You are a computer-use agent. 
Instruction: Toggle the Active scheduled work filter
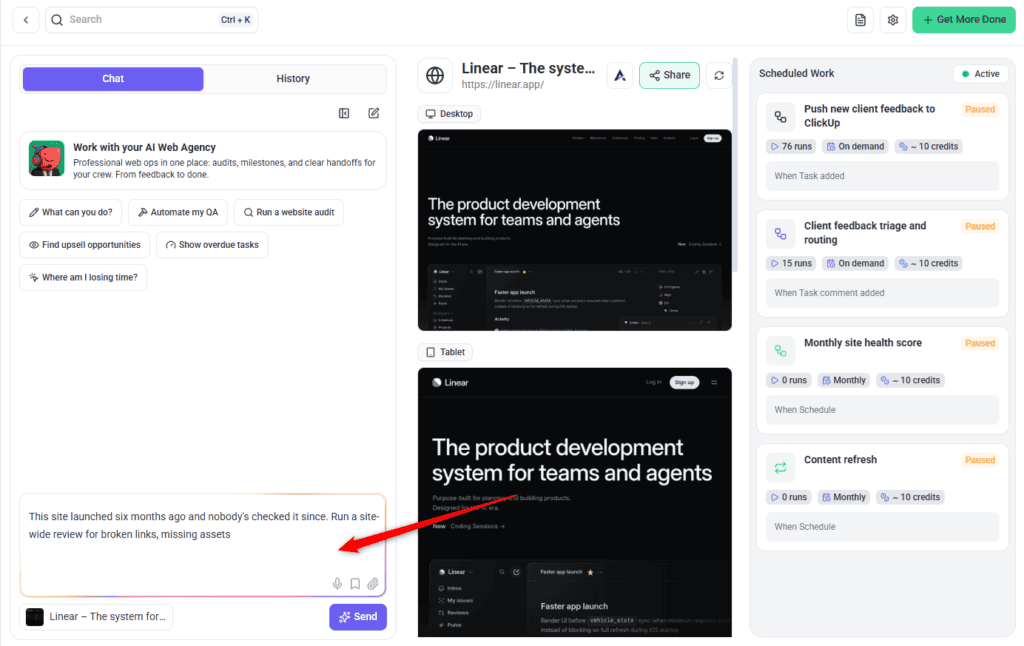pos(980,74)
